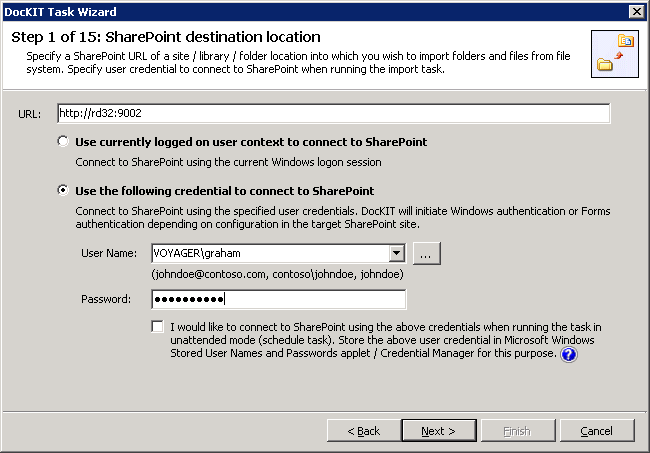Click the folder import wizard icon
The height and width of the screenshot is (453, 650).
(x=613, y=53)
